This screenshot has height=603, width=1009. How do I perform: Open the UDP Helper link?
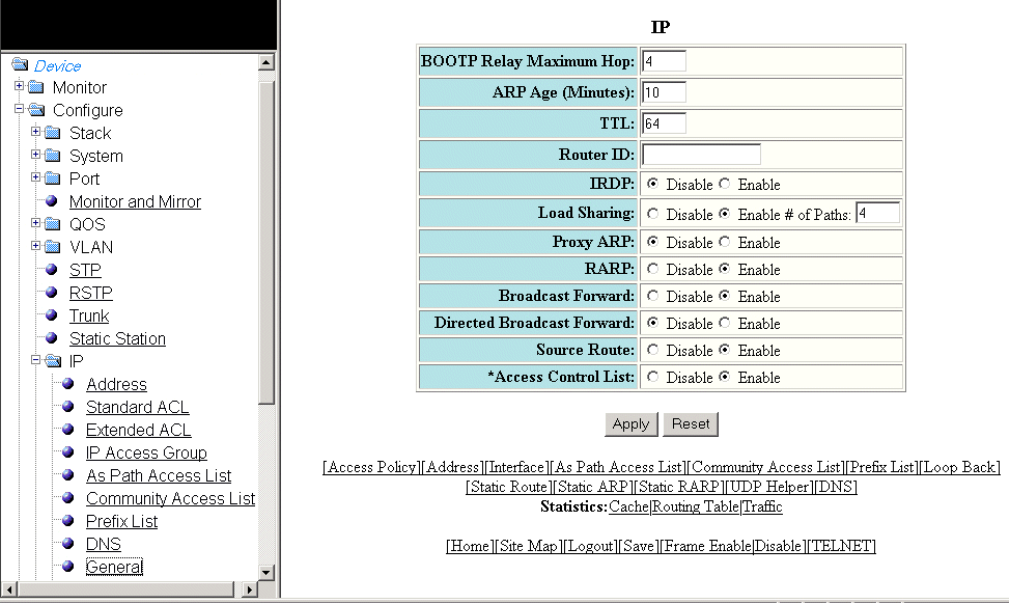click(x=769, y=487)
